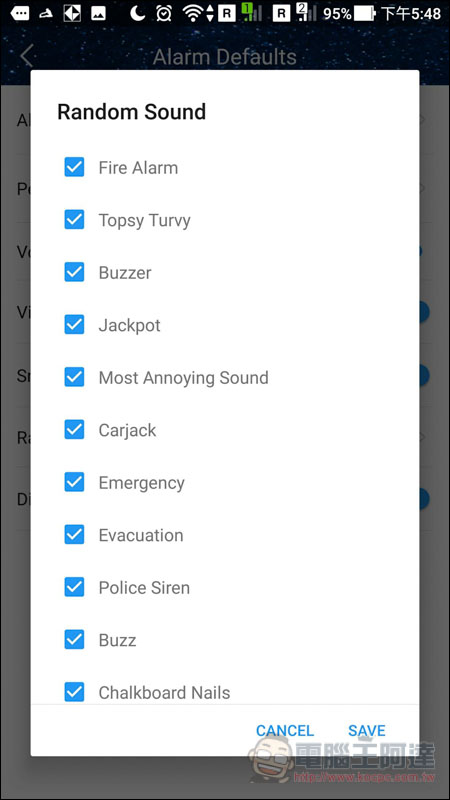Tap the Wi-Fi status bar icon

click(x=193, y=13)
